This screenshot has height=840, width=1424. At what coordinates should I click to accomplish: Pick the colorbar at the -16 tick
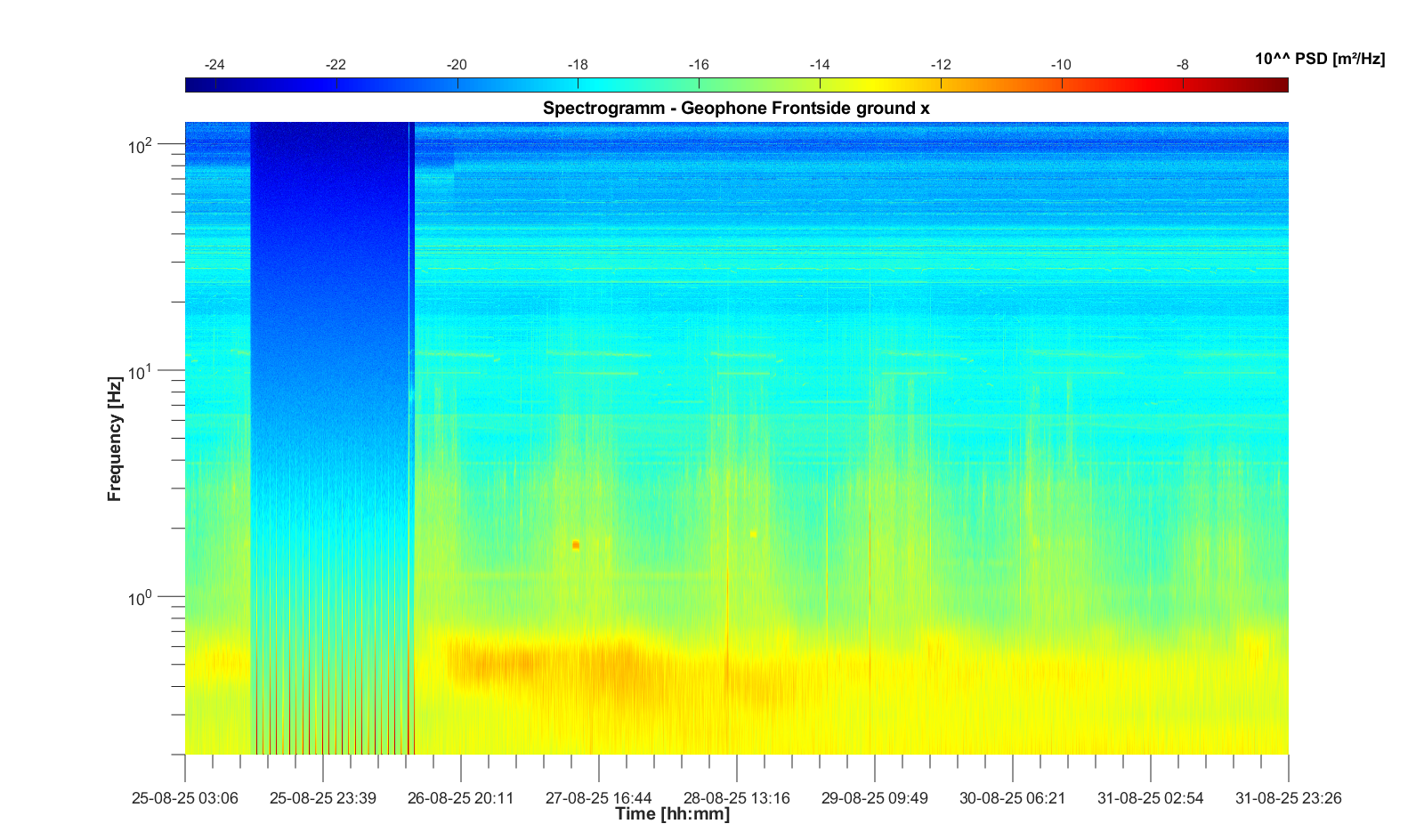(699, 85)
